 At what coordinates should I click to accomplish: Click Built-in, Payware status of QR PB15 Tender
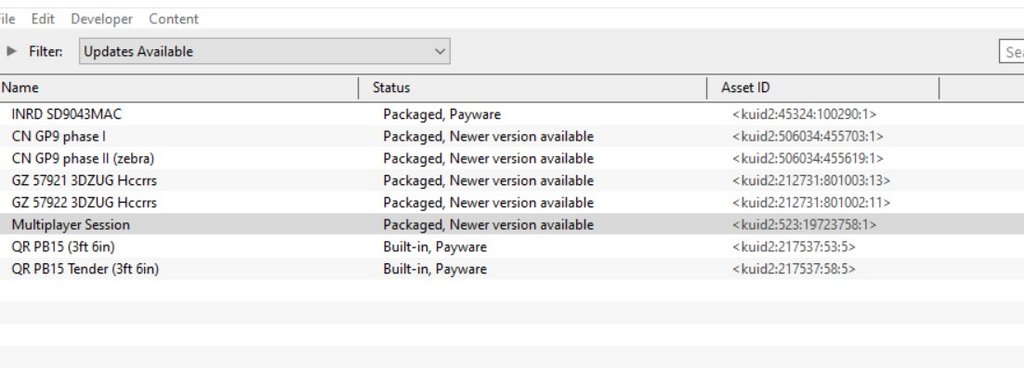tap(435, 269)
